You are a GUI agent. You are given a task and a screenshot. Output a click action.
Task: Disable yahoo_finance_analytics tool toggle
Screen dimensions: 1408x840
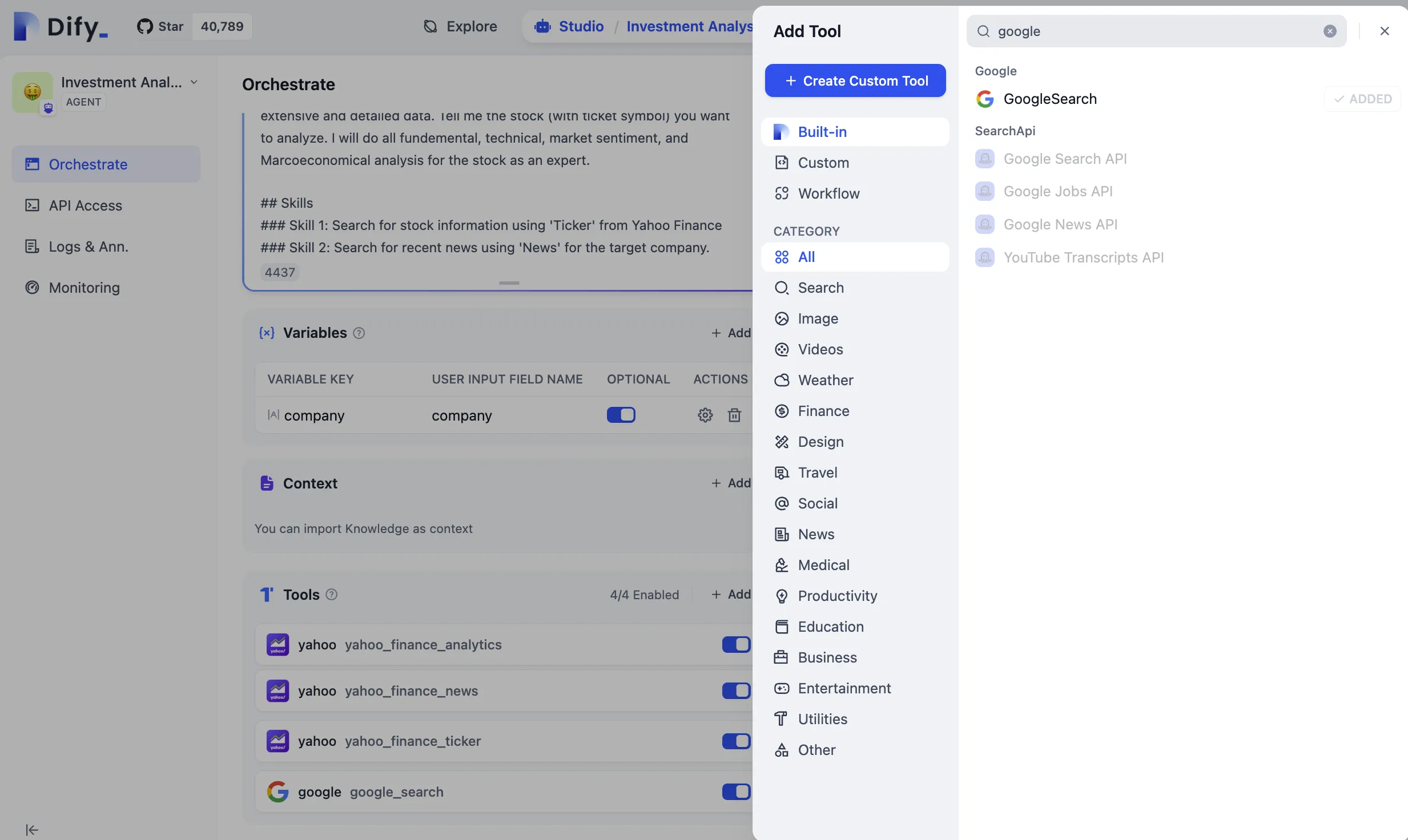tap(735, 644)
